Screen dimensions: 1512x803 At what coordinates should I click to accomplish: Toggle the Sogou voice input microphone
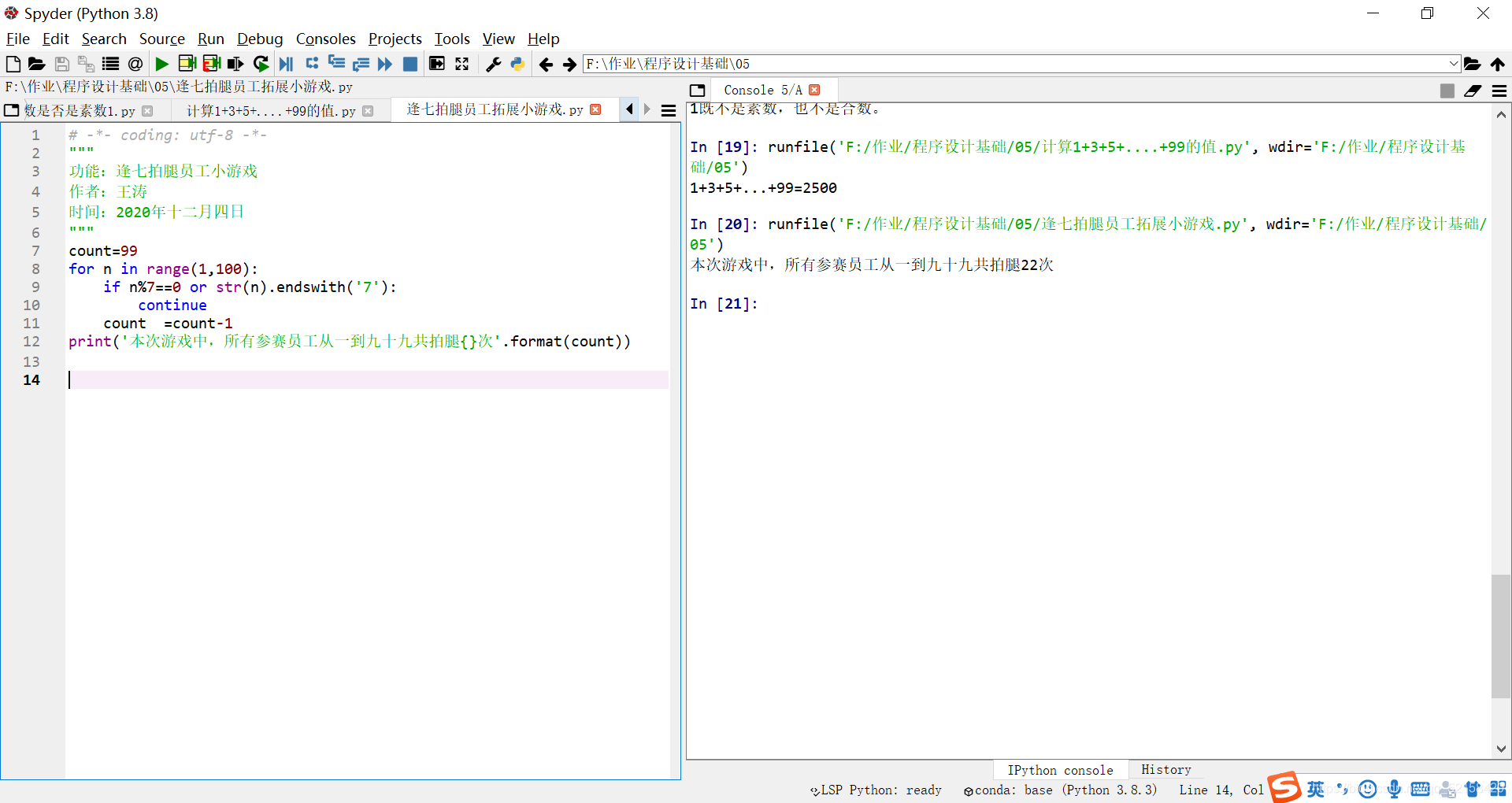tap(1394, 789)
